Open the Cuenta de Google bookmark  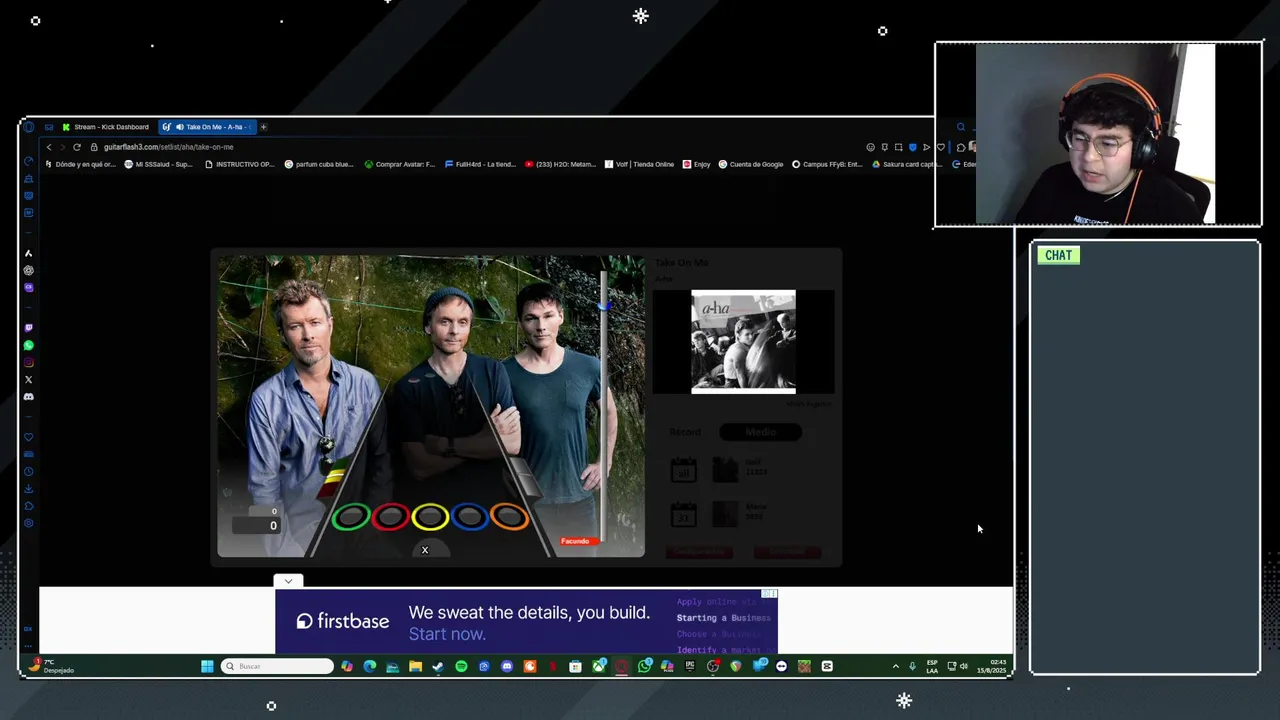[x=751, y=164]
